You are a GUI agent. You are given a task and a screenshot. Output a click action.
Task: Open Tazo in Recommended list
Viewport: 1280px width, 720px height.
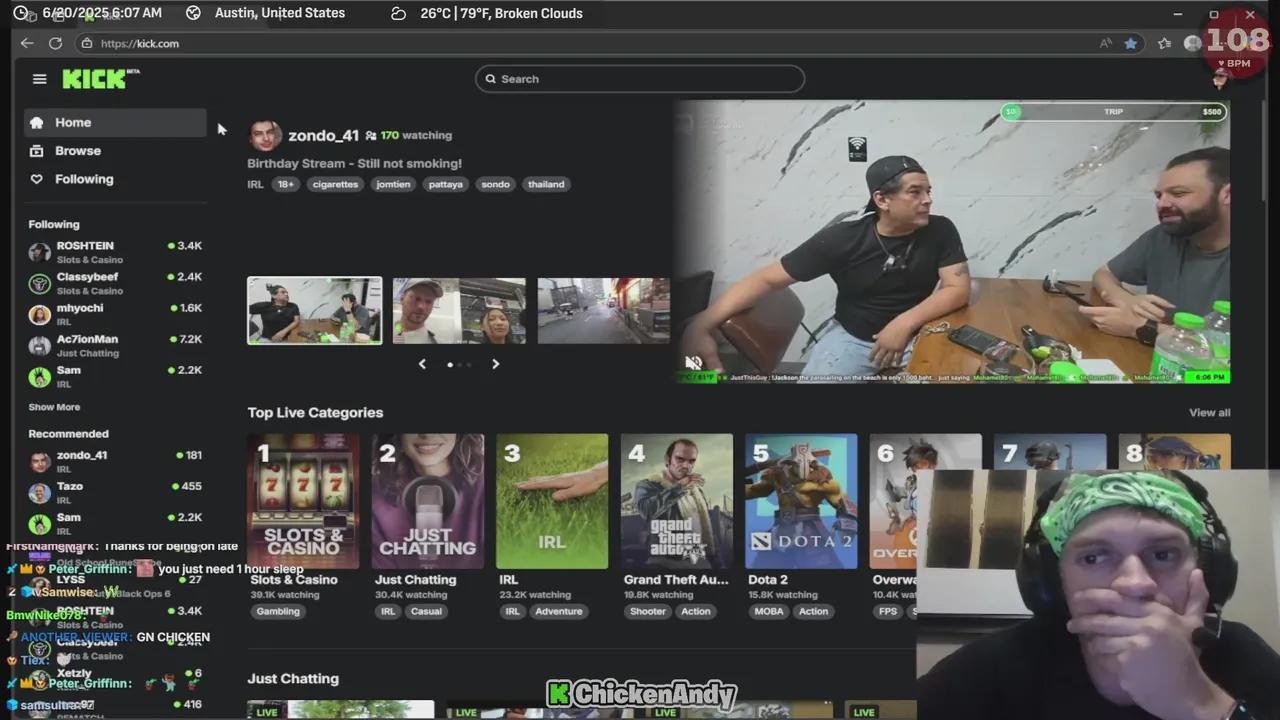pos(115,492)
